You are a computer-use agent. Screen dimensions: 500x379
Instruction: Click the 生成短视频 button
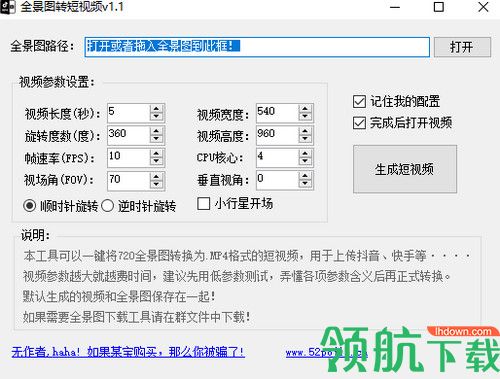(405, 169)
